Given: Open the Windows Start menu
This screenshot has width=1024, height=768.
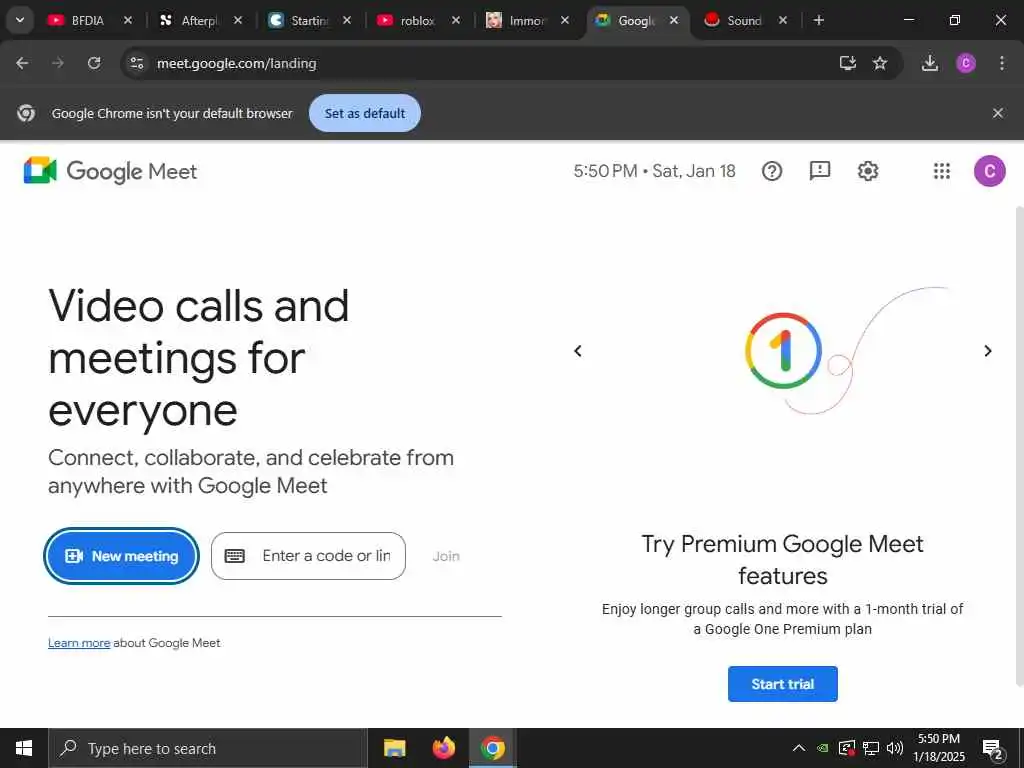Looking at the screenshot, I should pyautogui.click(x=24, y=748).
